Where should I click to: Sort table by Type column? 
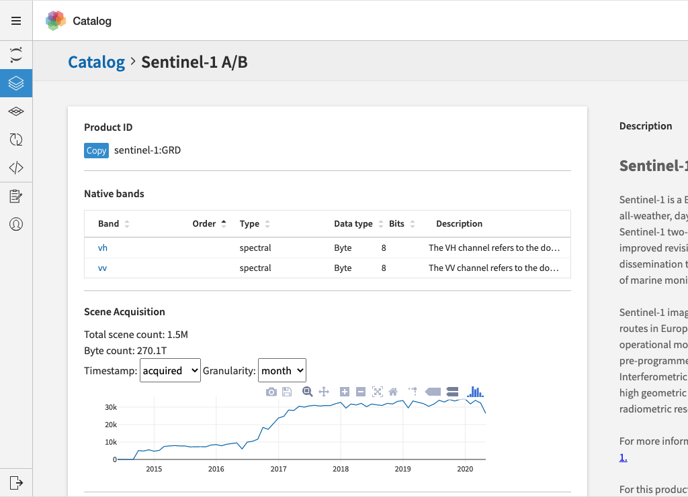click(254, 224)
